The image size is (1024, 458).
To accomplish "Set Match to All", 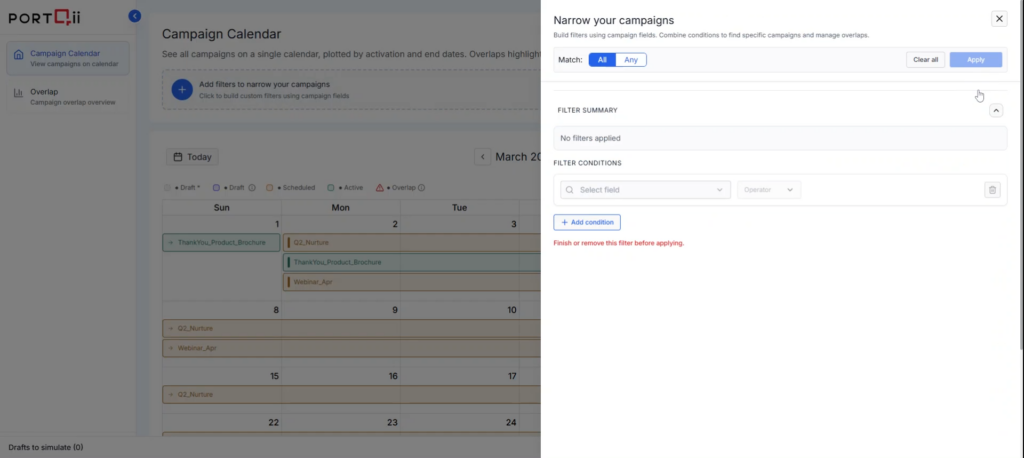I will [x=602, y=60].
